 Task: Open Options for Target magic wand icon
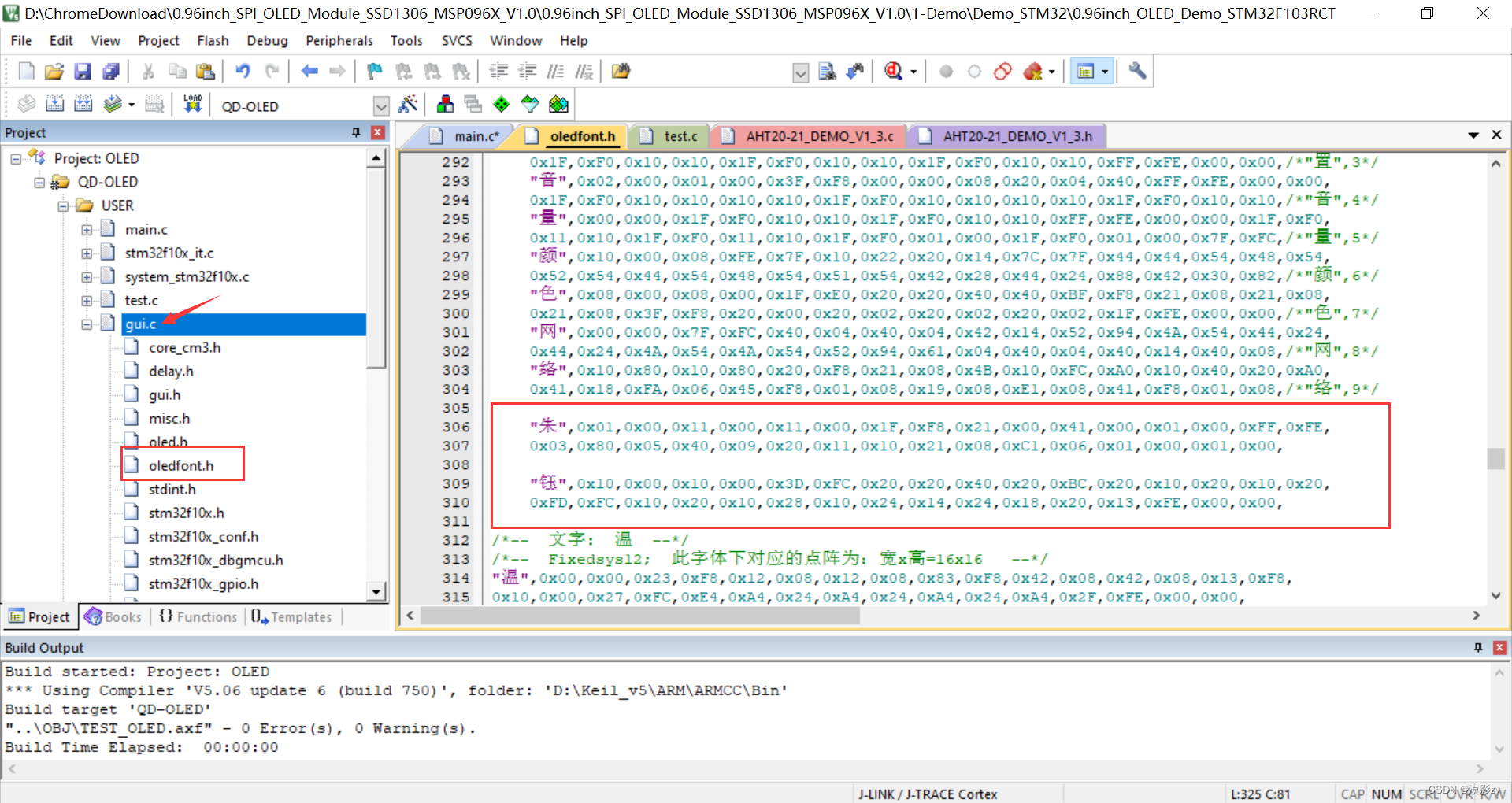coord(408,104)
